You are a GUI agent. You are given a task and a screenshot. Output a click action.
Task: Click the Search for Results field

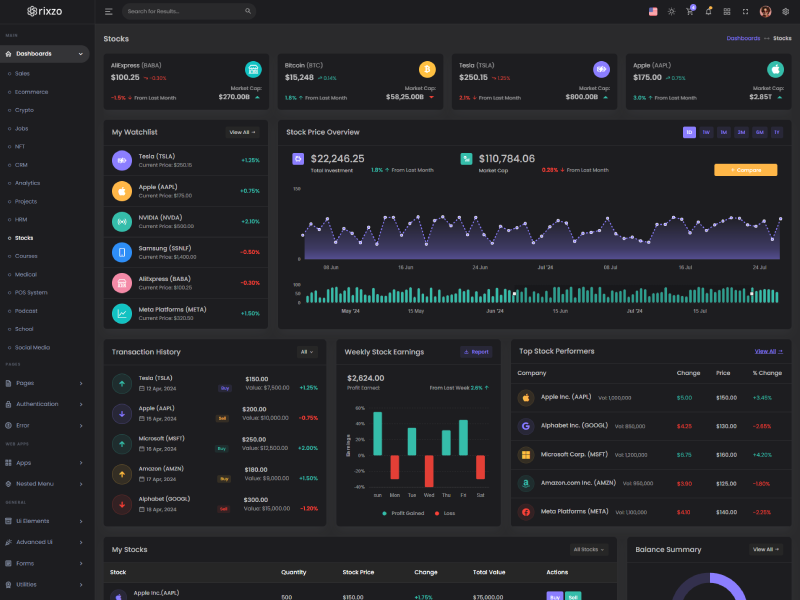(x=190, y=11)
